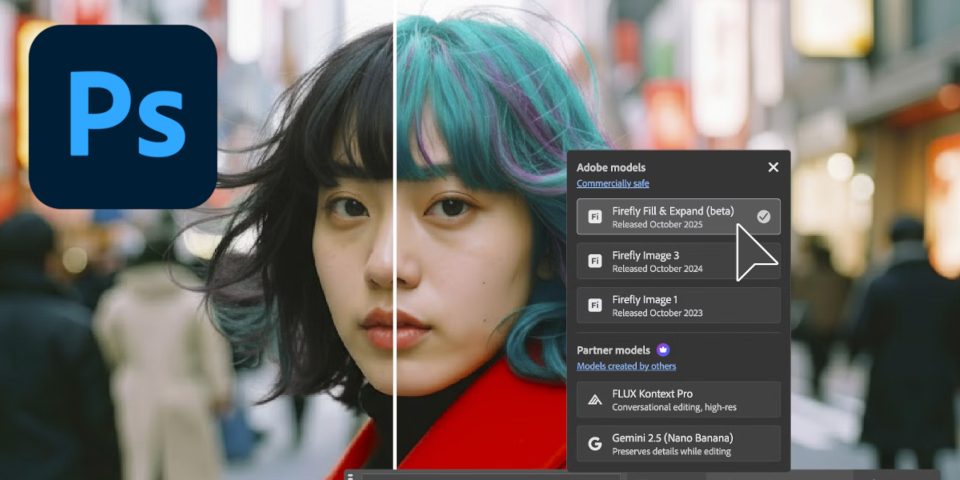The width and height of the screenshot is (960, 480).
Task: Click the Google G icon beside Gemini 2.5
Action: (x=595, y=444)
